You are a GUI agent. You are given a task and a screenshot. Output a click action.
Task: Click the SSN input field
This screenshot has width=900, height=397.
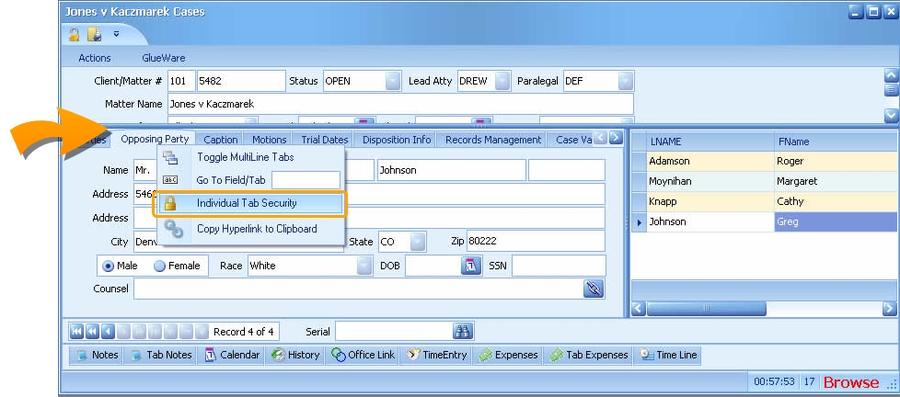pos(558,266)
